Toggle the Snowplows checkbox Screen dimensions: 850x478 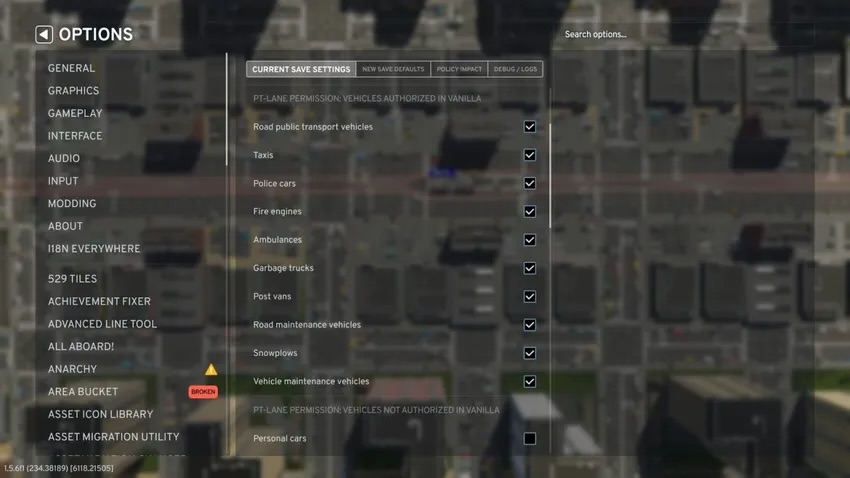click(x=529, y=353)
